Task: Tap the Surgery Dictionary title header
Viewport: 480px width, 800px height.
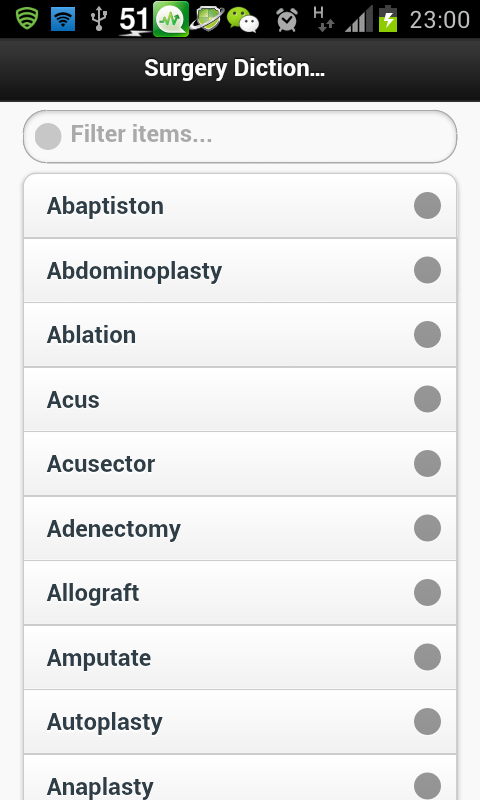Action: [x=235, y=68]
